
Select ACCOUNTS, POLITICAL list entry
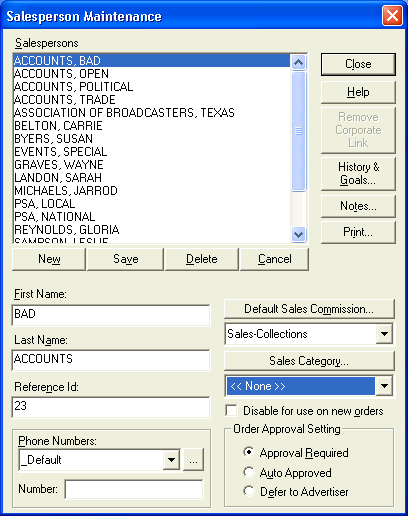[x=74, y=87]
